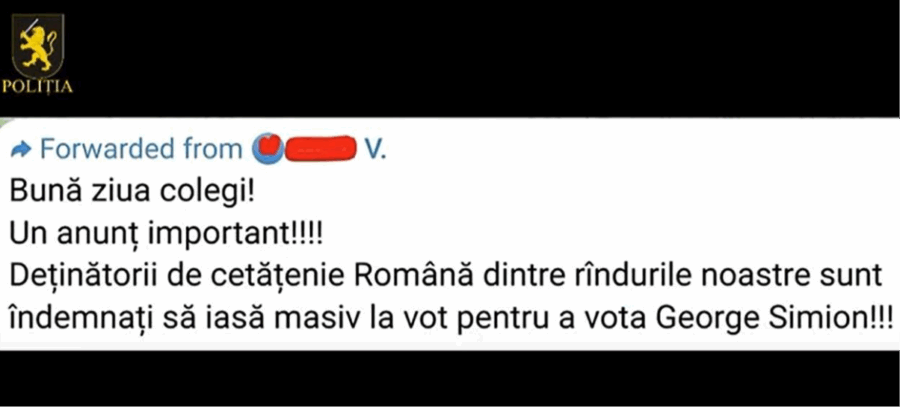Click the blue forward arrow icon

[x=21, y=150]
